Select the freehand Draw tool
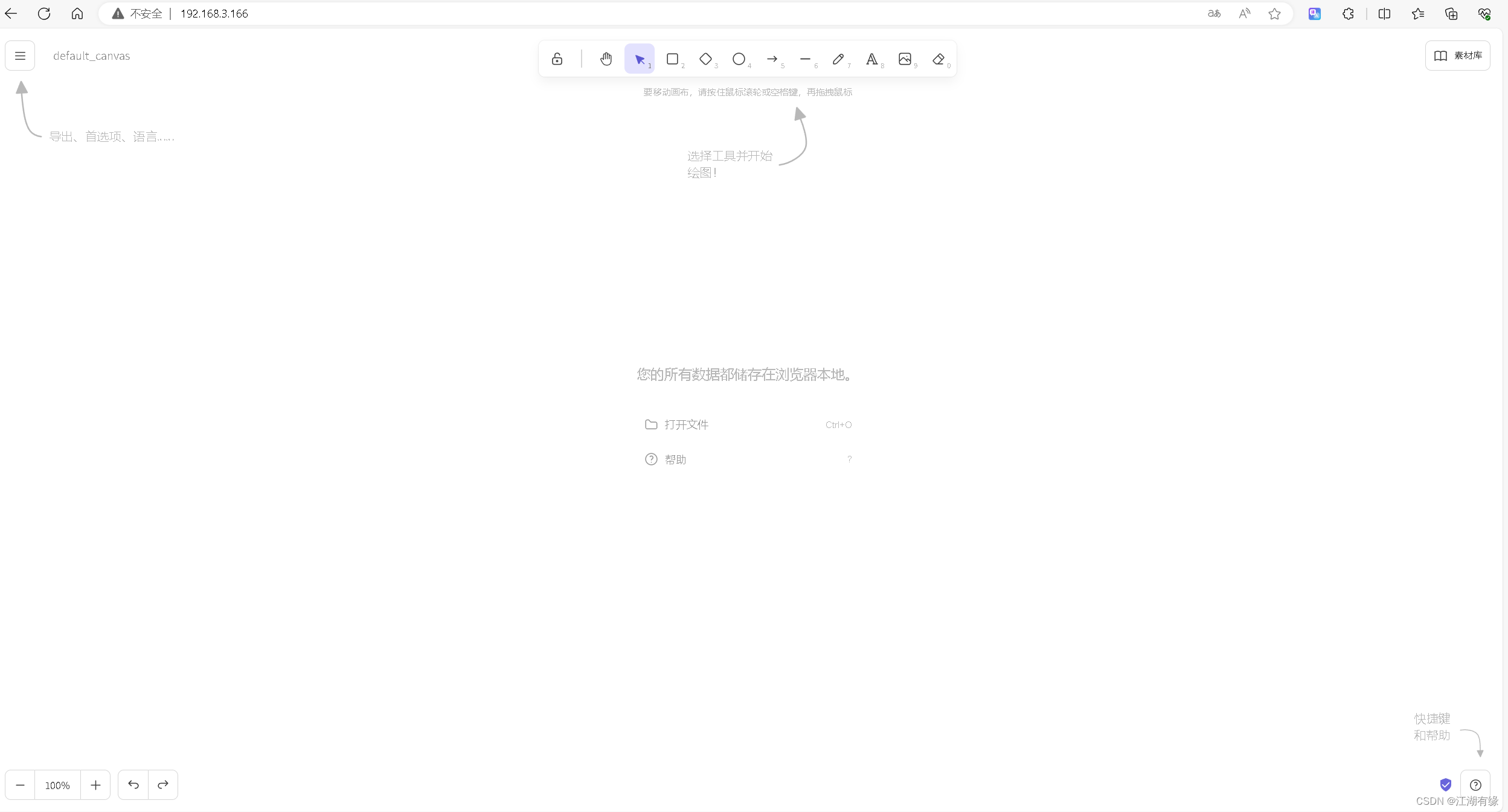The height and width of the screenshot is (812, 1508). (839, 59)
